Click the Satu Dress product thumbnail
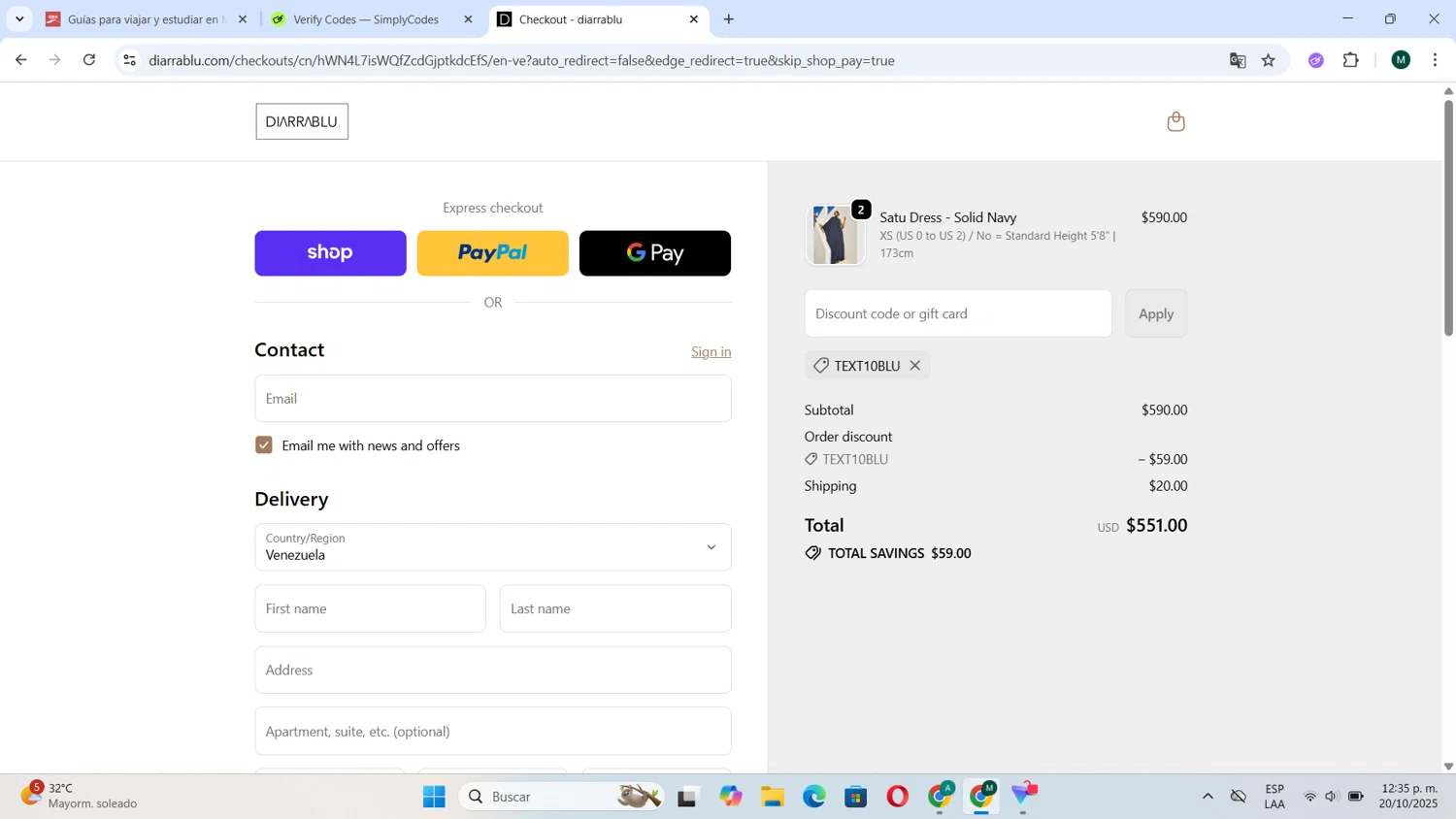The height and width of the screenshot is (819, 1456). (x=836, y=235)
